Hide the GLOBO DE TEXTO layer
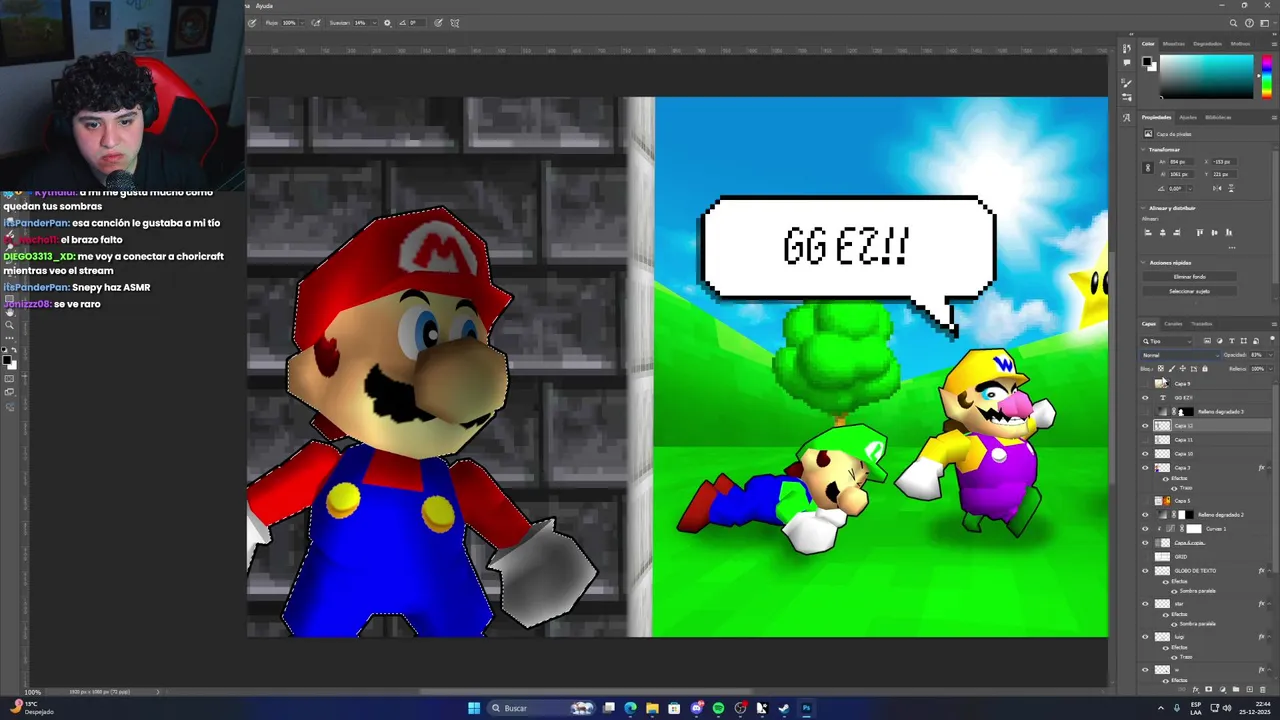 pyautogui.click(x=1146, y=570)
